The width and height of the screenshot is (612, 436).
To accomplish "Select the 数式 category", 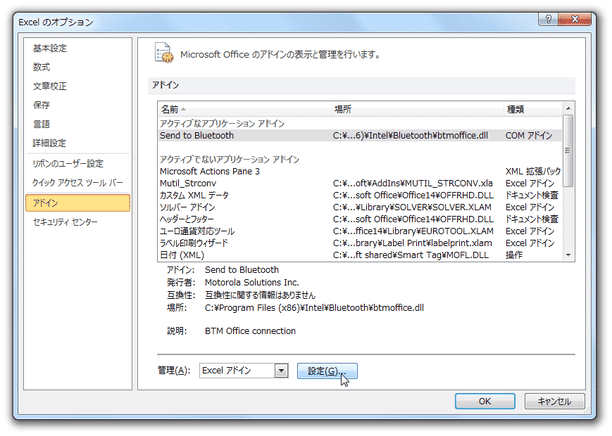I will coord(41,67).
